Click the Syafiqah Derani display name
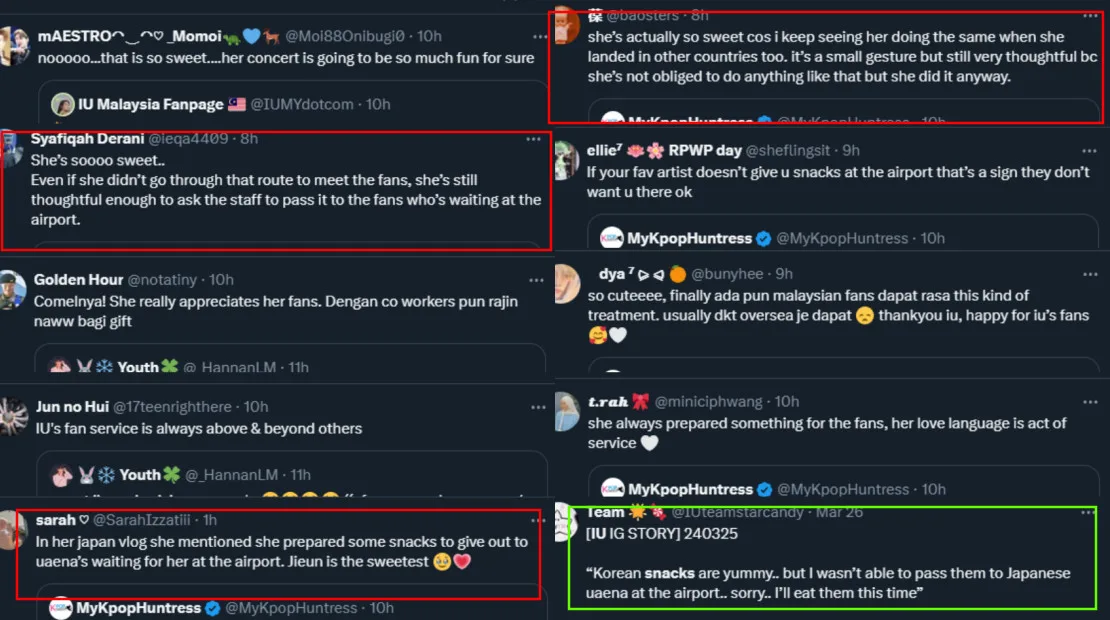This screenshot has height=620, width=1110. point(87,139)
